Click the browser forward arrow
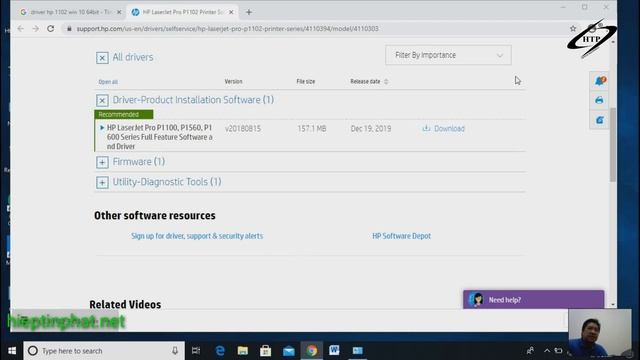The width and height of the screenshot is (640, 360). coord(36,29)
